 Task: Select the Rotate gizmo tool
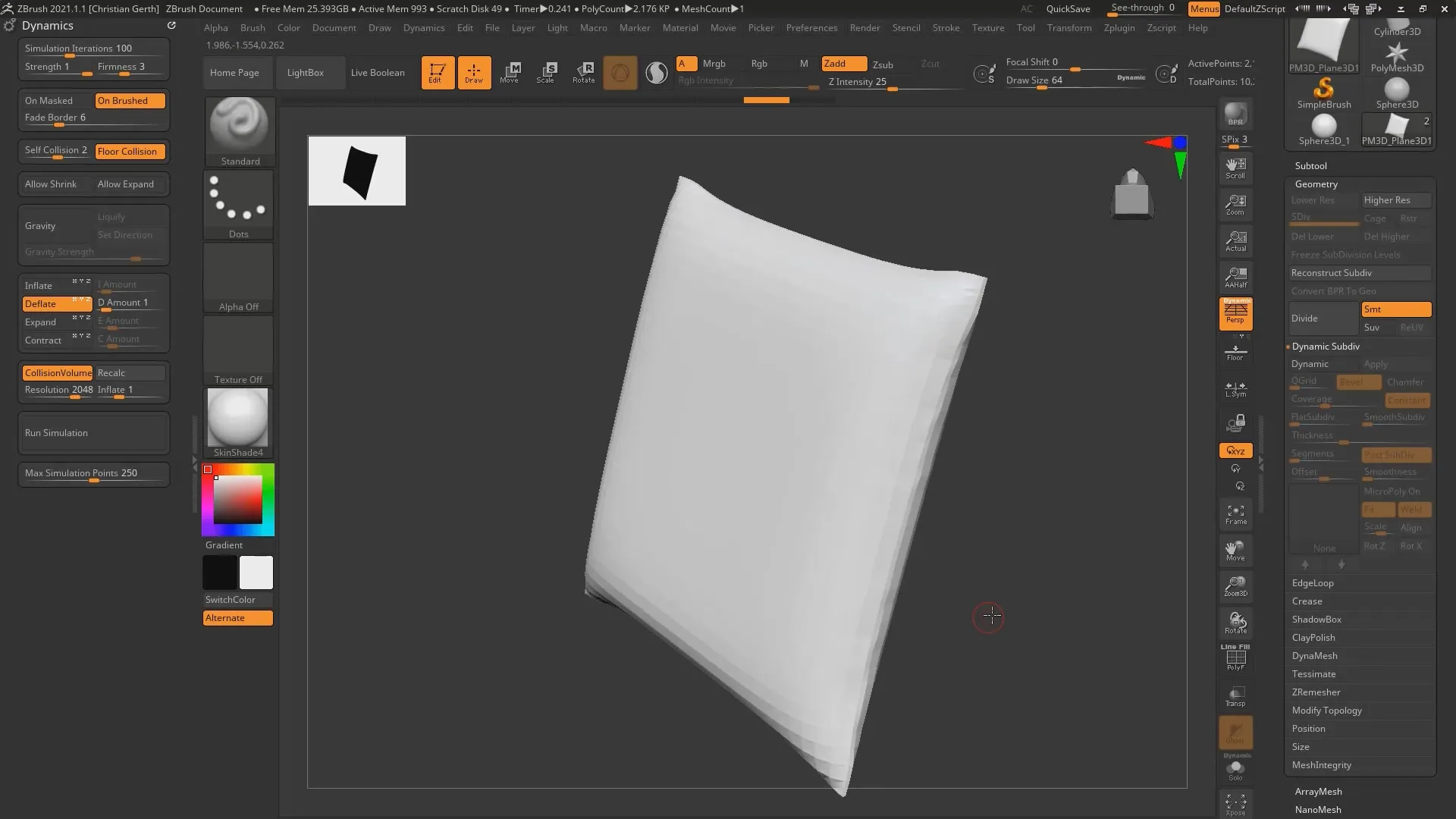[x=583, y=73]
